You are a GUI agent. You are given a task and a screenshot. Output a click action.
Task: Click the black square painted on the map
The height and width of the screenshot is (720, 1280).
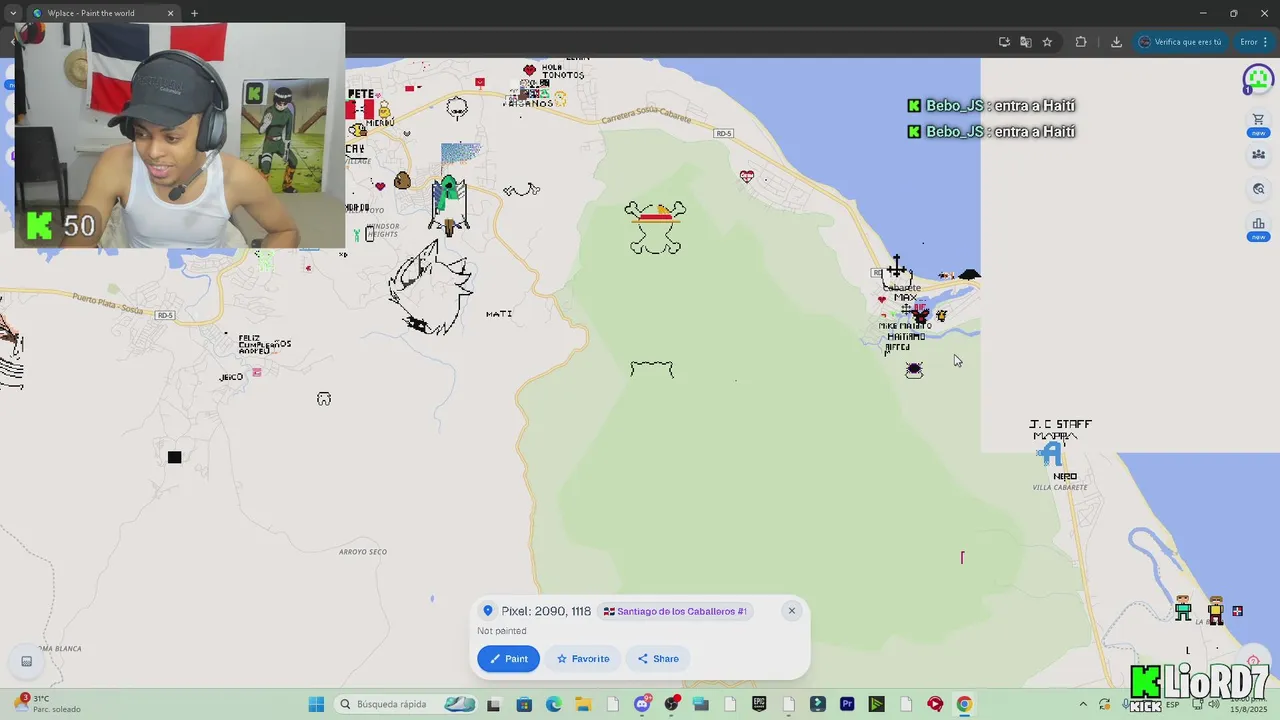[175, 457]
